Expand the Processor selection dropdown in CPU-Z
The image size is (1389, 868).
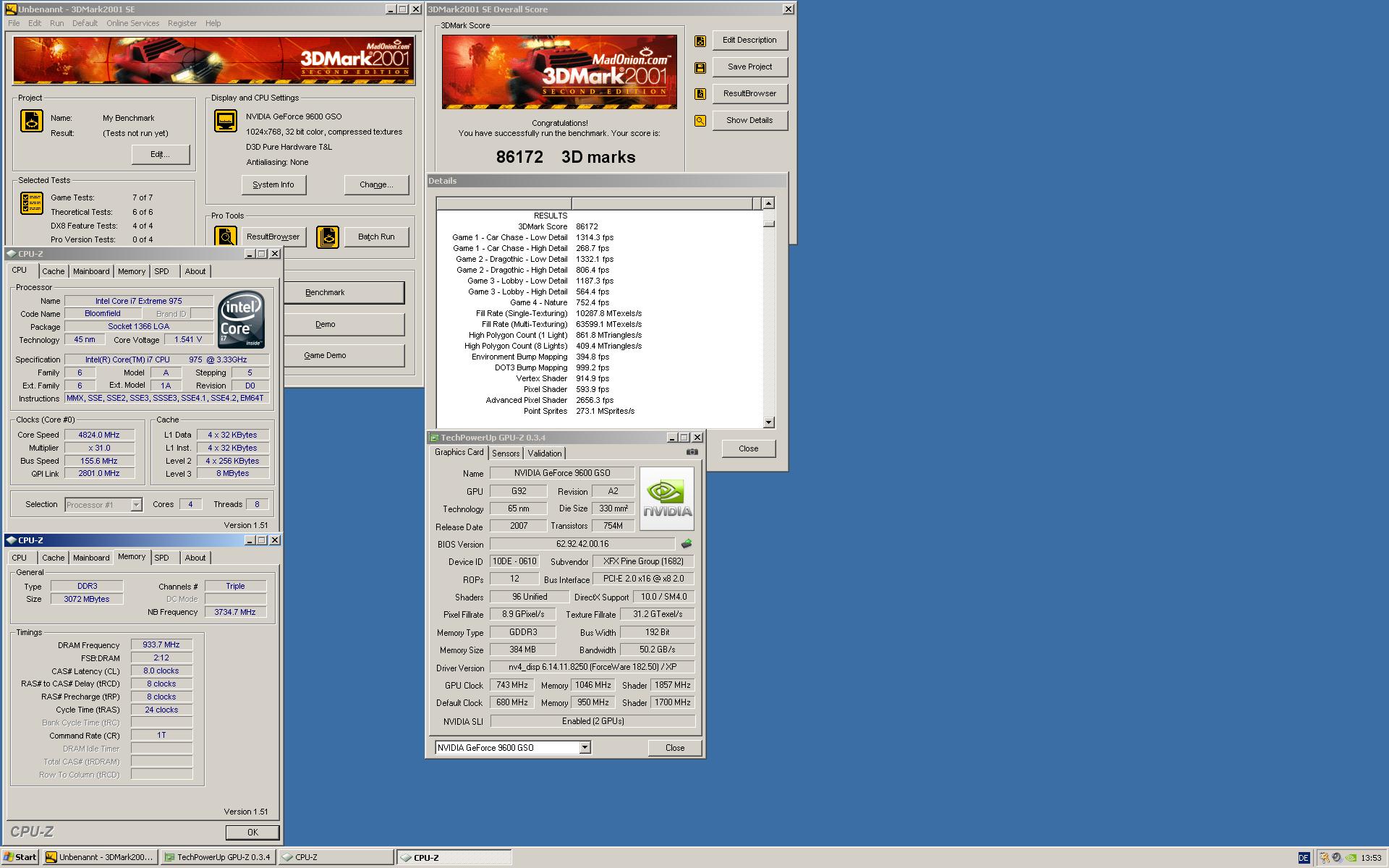[136, 505]
